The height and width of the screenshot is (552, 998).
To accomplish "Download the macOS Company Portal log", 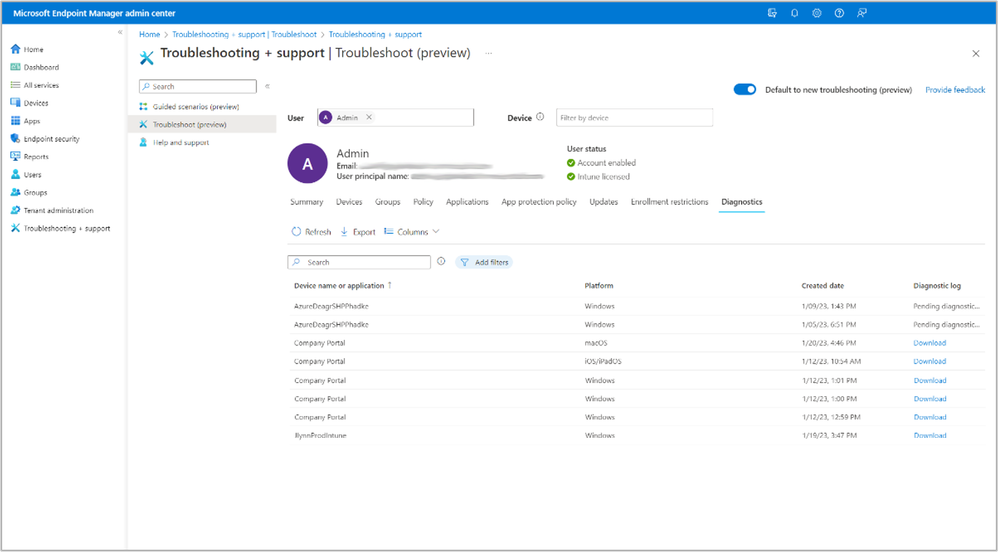I will (x=930, y=343).
